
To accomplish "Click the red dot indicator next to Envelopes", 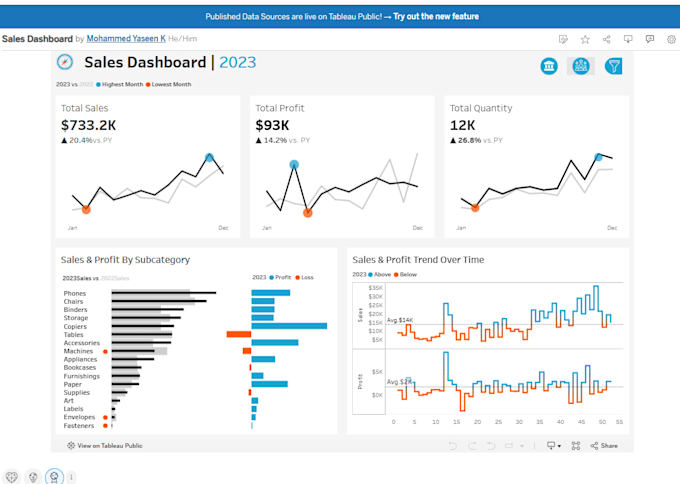I will click(105, 418).
